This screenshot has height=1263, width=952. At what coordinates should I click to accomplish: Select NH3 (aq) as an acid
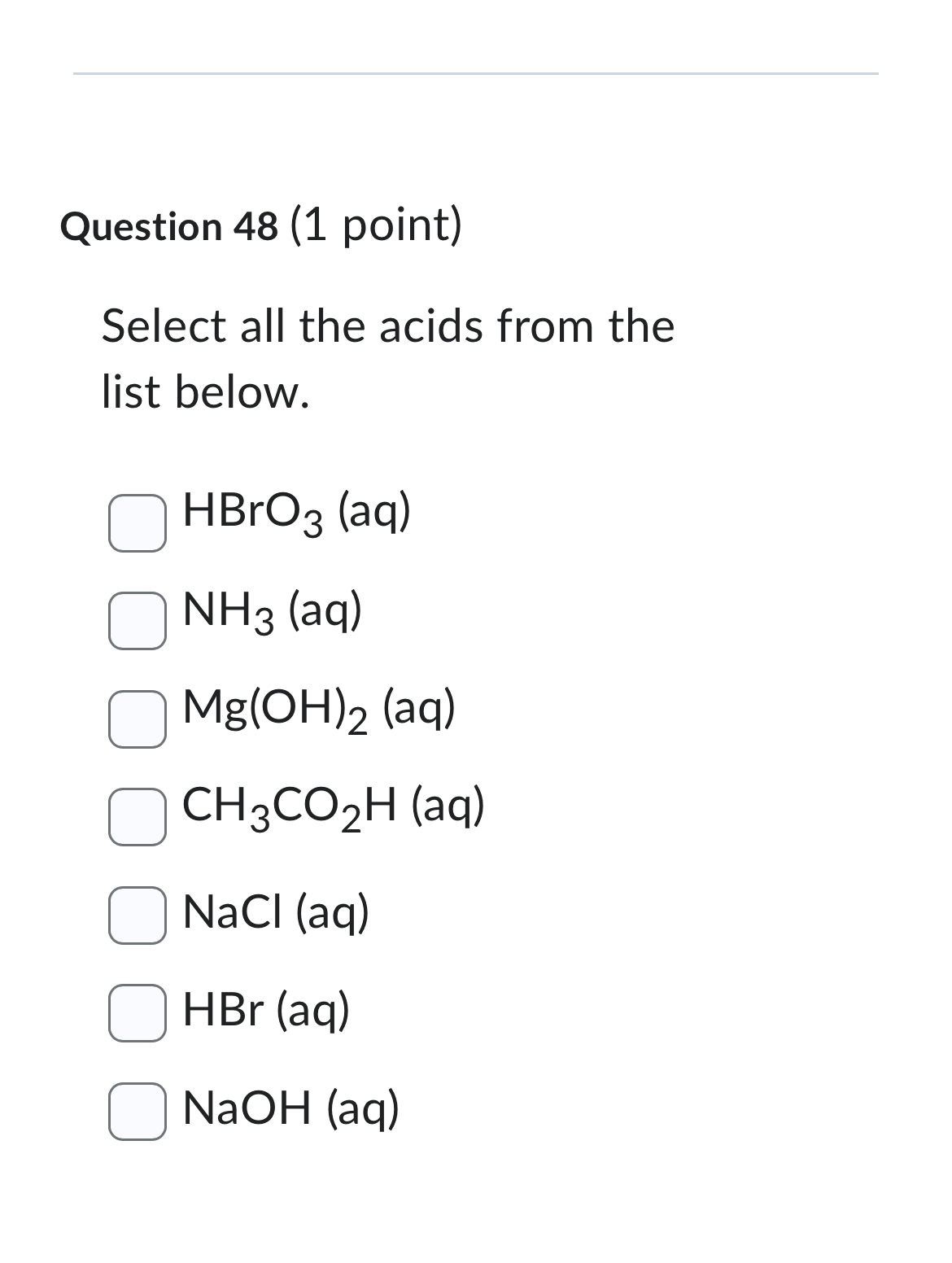136,620
